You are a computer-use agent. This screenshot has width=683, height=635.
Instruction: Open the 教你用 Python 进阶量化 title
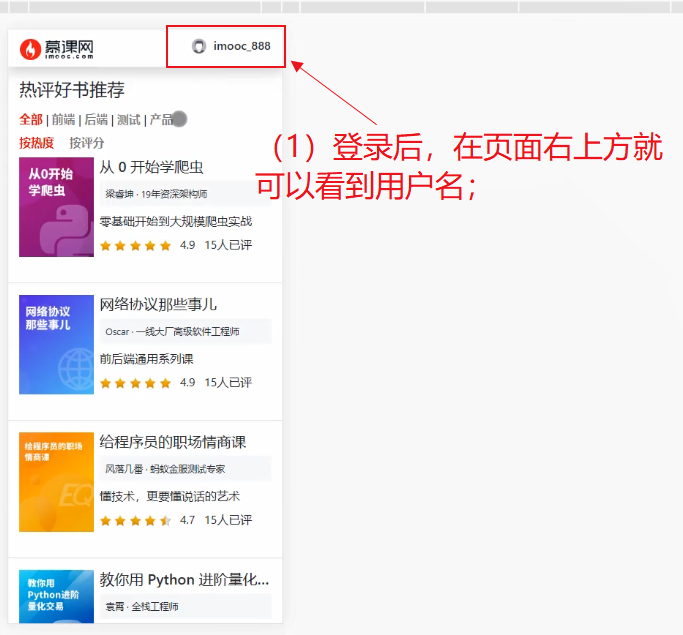coord(184,580)
